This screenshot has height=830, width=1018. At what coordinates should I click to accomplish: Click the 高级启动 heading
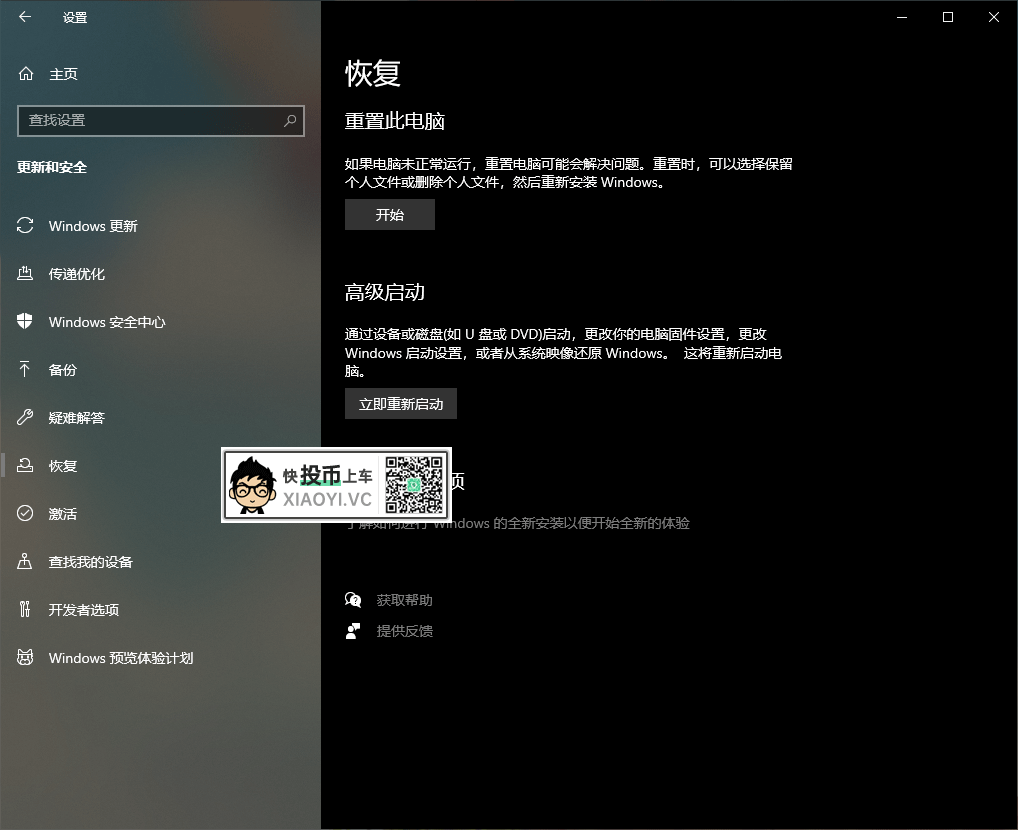click(x=384, y=292)
